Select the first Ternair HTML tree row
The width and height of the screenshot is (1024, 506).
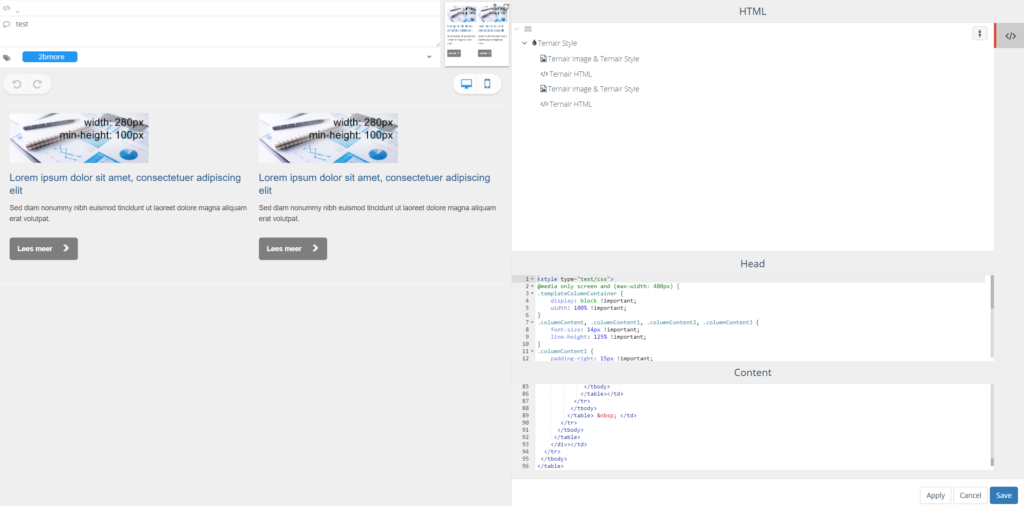(570, 74)
